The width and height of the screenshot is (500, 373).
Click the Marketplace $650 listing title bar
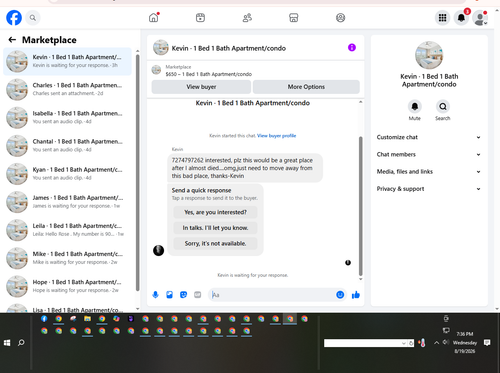pyautogui.click(x=256, y=70)
